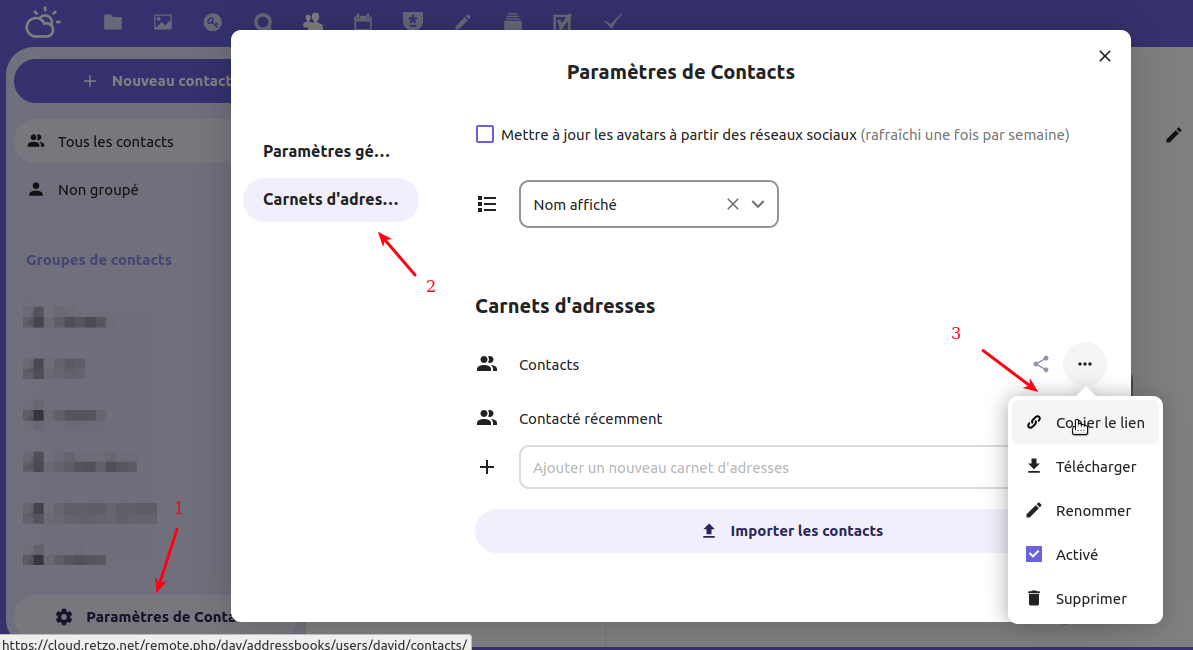Toggle the Activé checkbox in the menu
Screen dimensions: 1193x650
[x=1035, y=555]
